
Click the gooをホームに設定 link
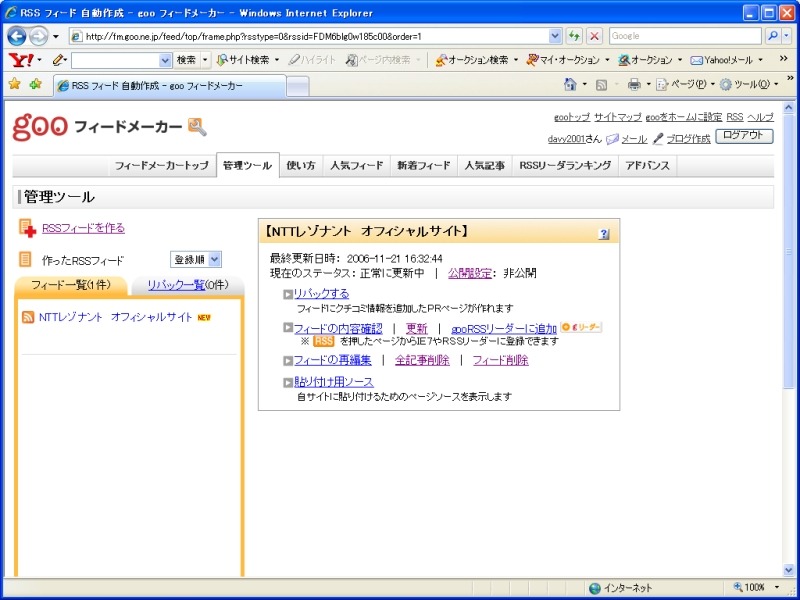(x=684, y=117)
